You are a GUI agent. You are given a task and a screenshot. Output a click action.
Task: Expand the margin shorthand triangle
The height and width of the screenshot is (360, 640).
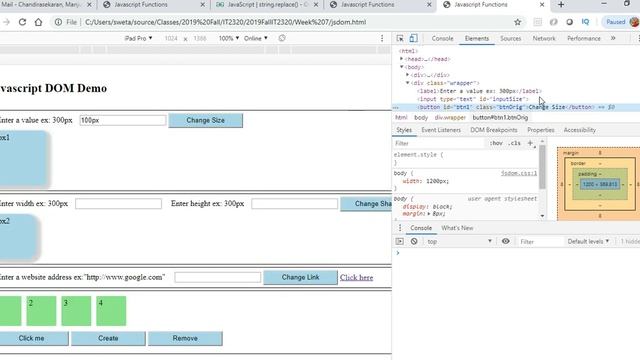click(429, 213)
